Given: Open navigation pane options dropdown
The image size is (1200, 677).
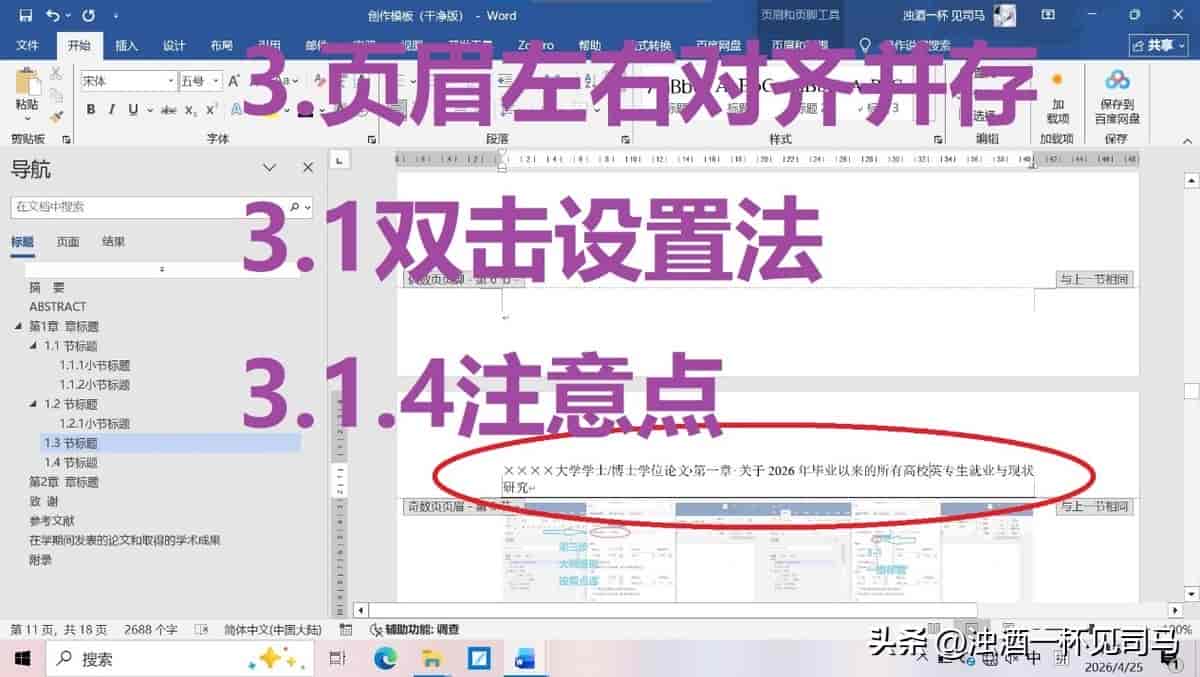Looking at the screenshot, I should pos(269,168).
